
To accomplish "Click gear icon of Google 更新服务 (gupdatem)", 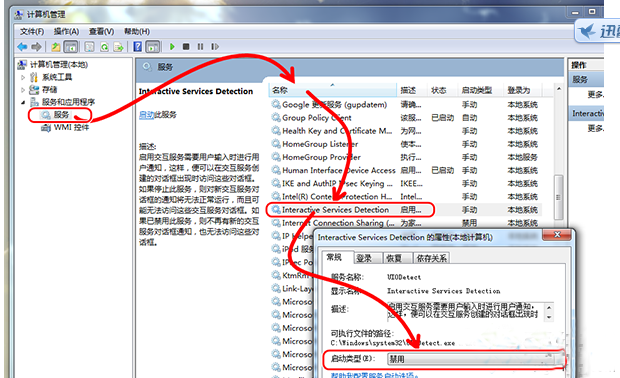I will coord(276,104).
